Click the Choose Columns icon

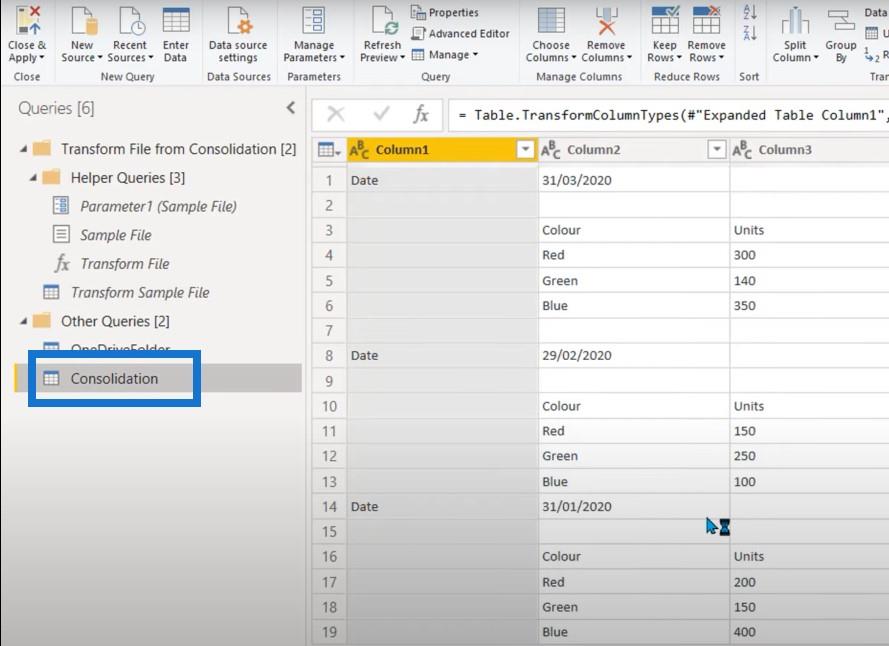pyautogui.click(x=551, y=20)
